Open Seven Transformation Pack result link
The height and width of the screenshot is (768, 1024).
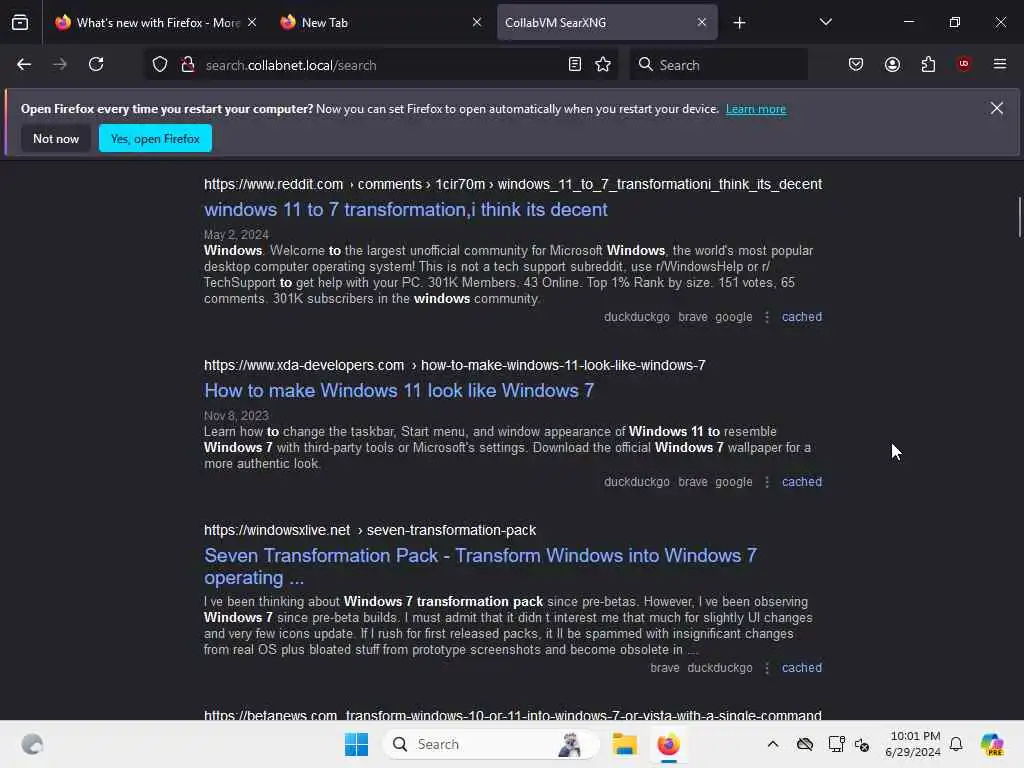coord(480,566)
